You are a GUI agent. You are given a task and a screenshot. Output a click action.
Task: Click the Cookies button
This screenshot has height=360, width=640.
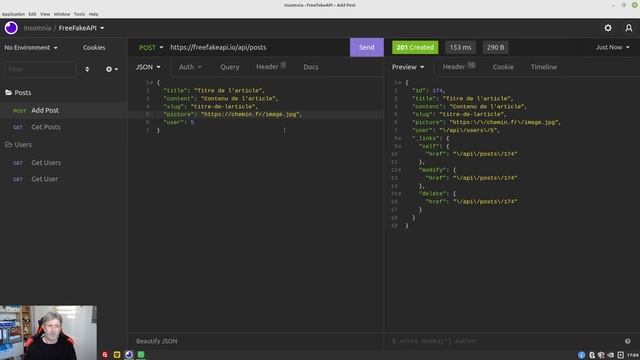point(94,47)
